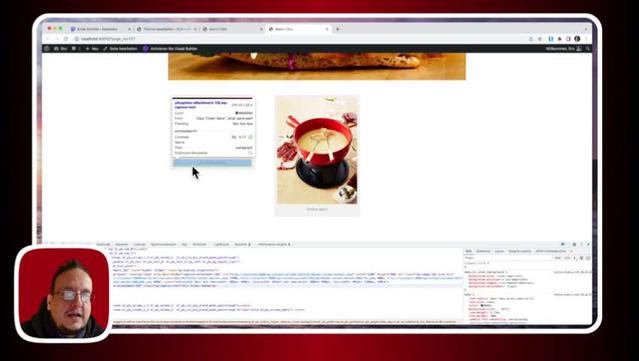Open the Chrome profile avatar
The image size is (639, 361).
tap(577, 39)
